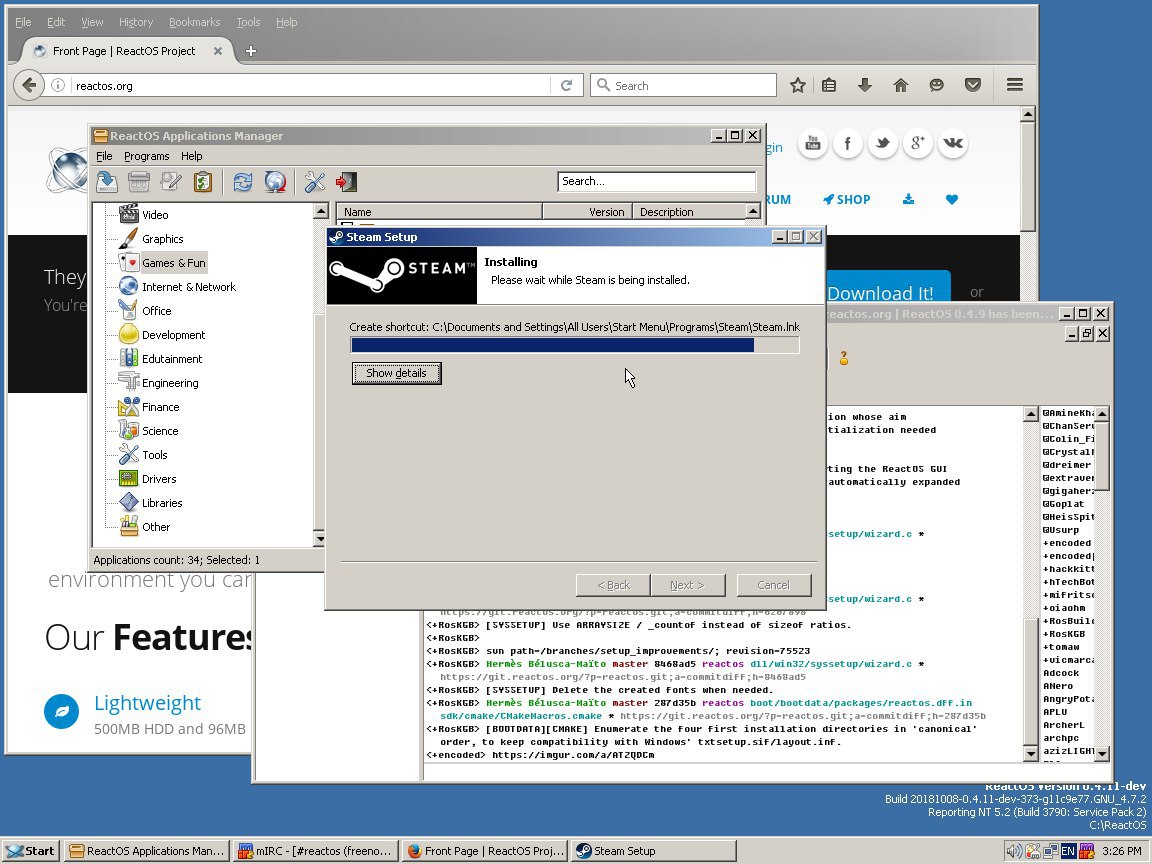Click the Search field in Applications Manager

[656, 181]
